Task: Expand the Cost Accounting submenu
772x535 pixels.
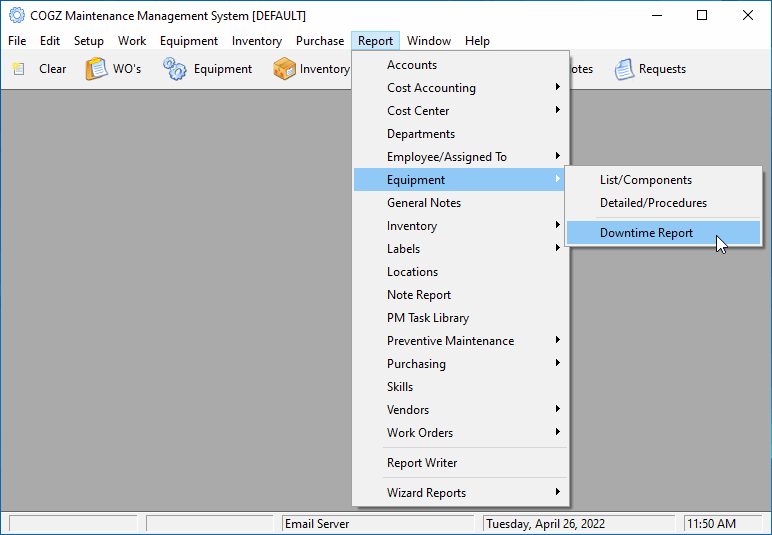Action: click(461, 88)
